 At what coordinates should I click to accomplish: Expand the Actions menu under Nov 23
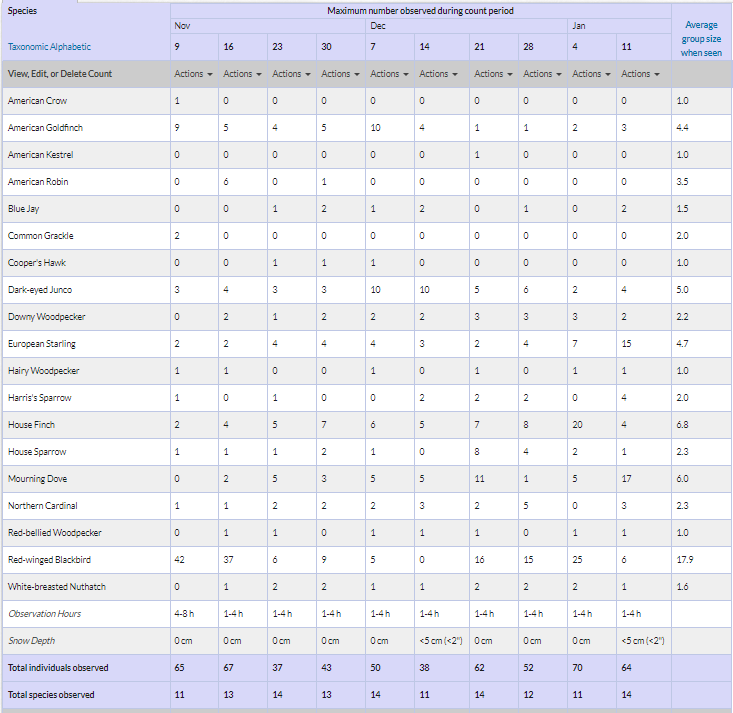tap(291, 74)
